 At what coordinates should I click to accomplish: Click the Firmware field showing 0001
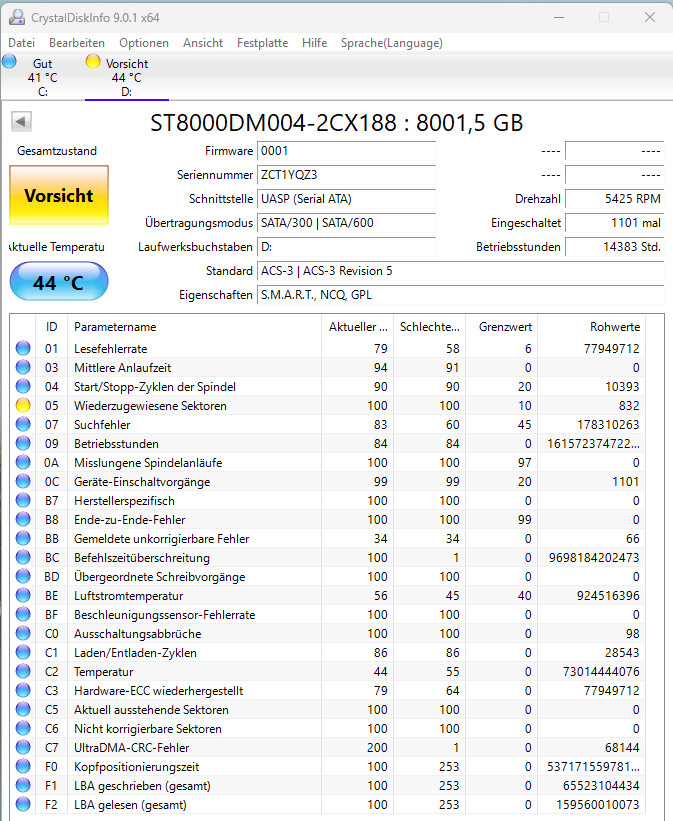pyautogui.click(x=347, y=151)
